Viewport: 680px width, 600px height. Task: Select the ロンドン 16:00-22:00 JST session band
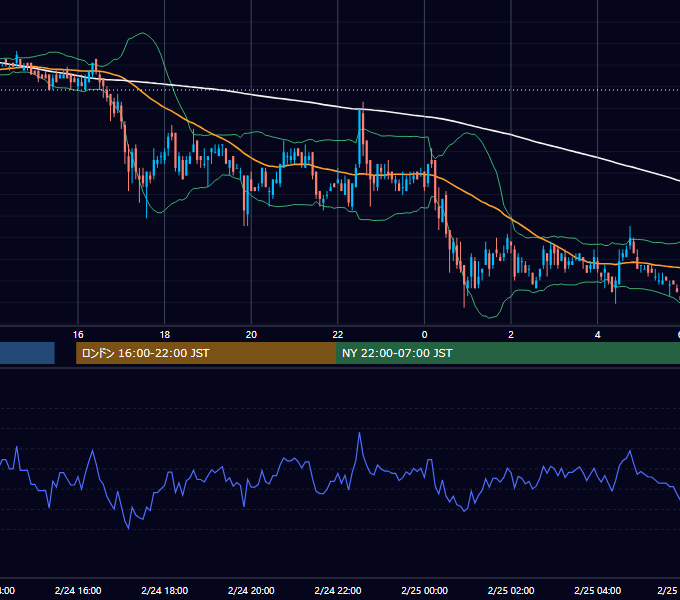tap(206, 353)
